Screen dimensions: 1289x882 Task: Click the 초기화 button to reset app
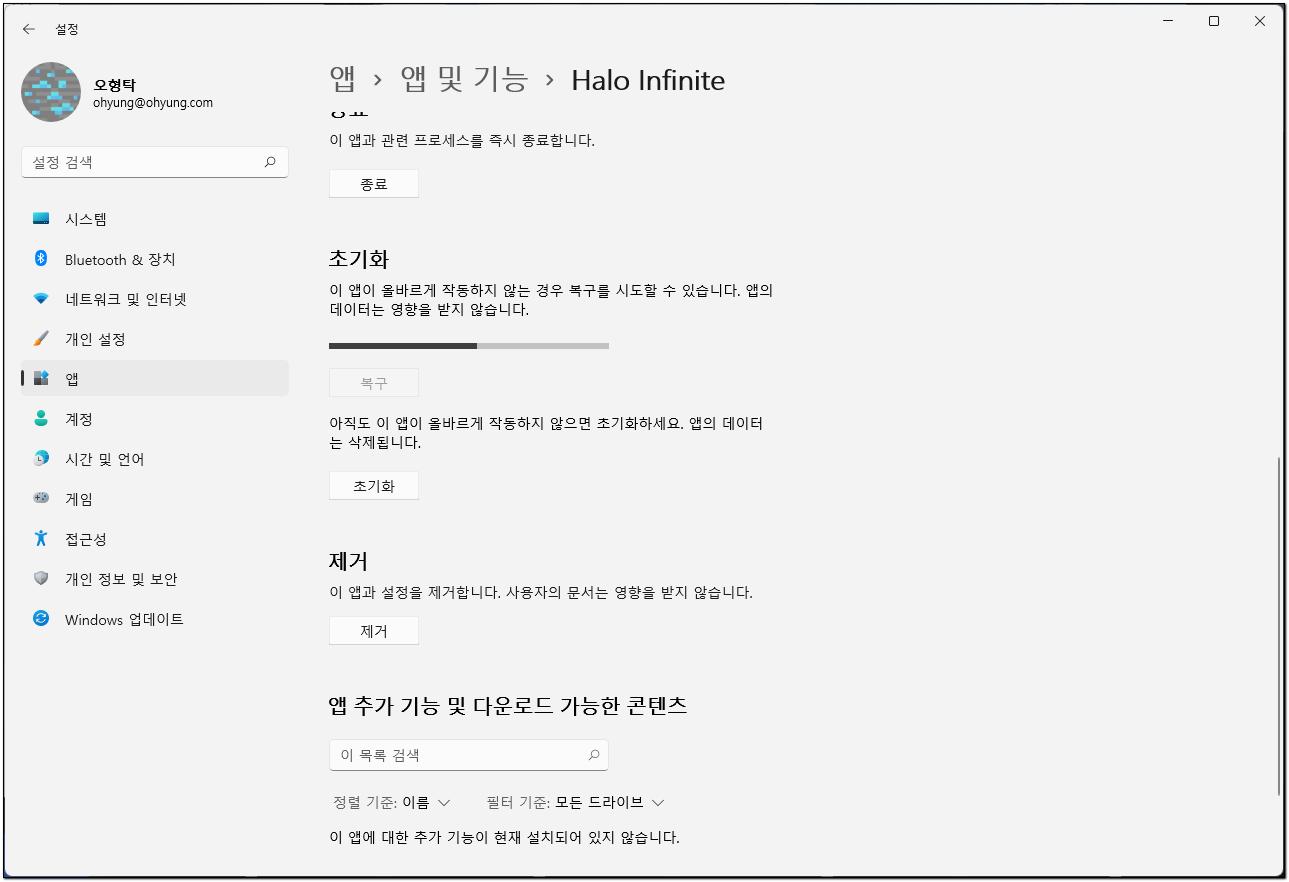pos(374,486)
